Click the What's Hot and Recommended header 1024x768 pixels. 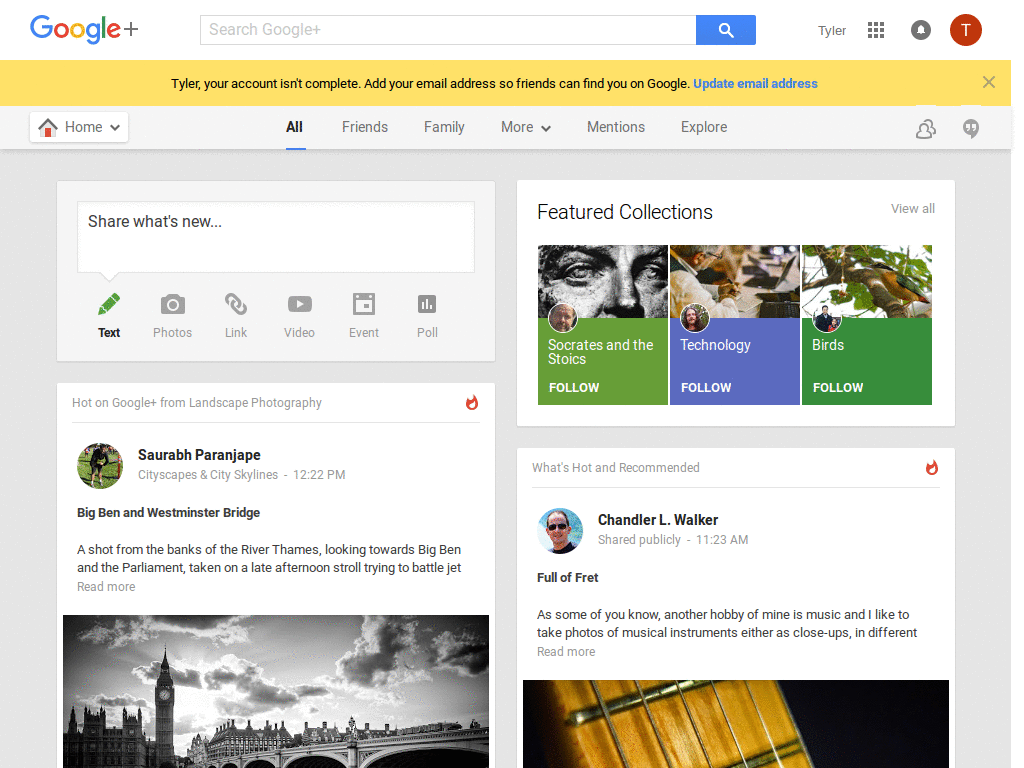[615, 468]
